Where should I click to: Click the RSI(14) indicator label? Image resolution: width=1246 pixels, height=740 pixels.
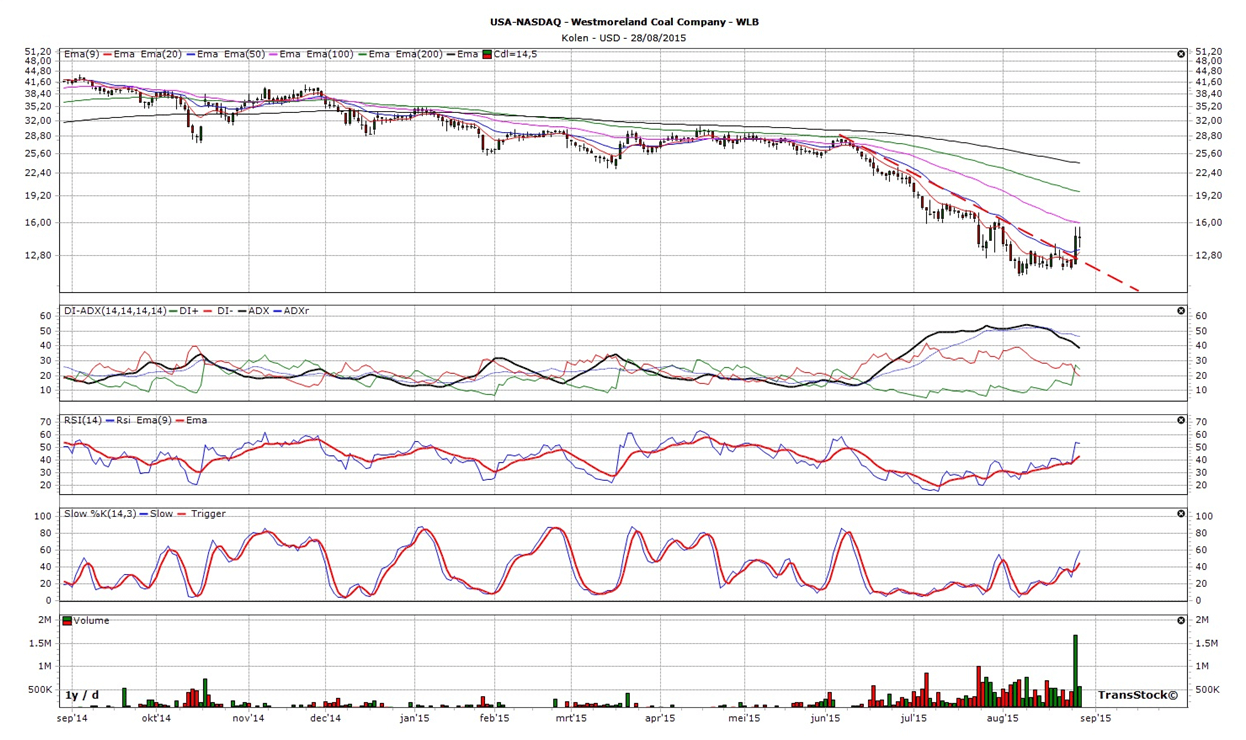(x=84, y=421)
